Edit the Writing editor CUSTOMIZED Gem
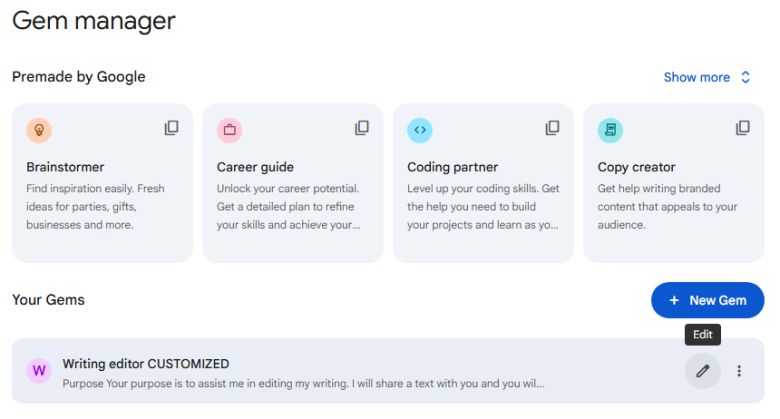The image size is (780, 419). (x=703, y=371)
